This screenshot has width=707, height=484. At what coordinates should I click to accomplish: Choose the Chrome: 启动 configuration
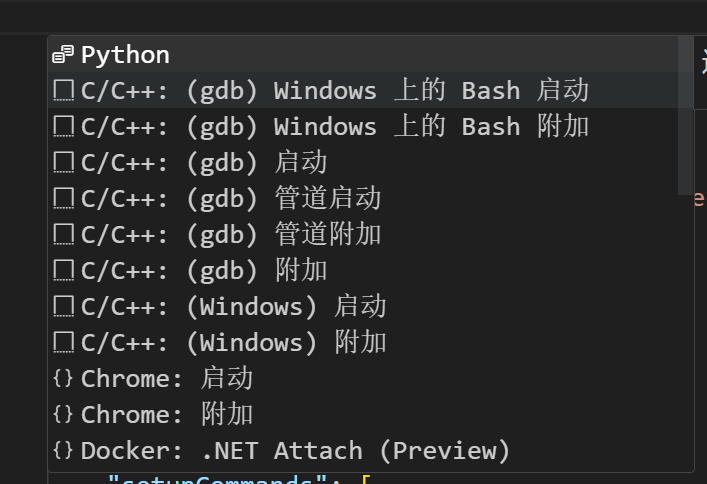(x=363, y=379)
